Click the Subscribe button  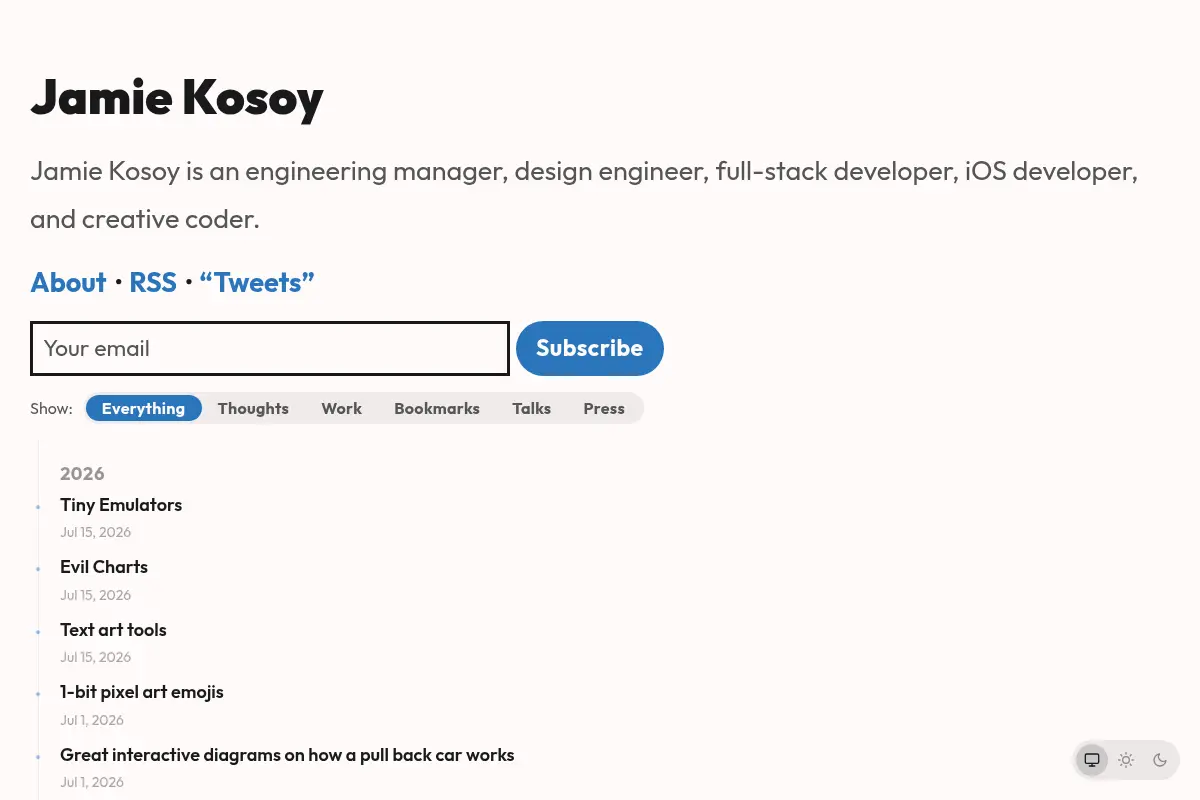tap(590, 348)
